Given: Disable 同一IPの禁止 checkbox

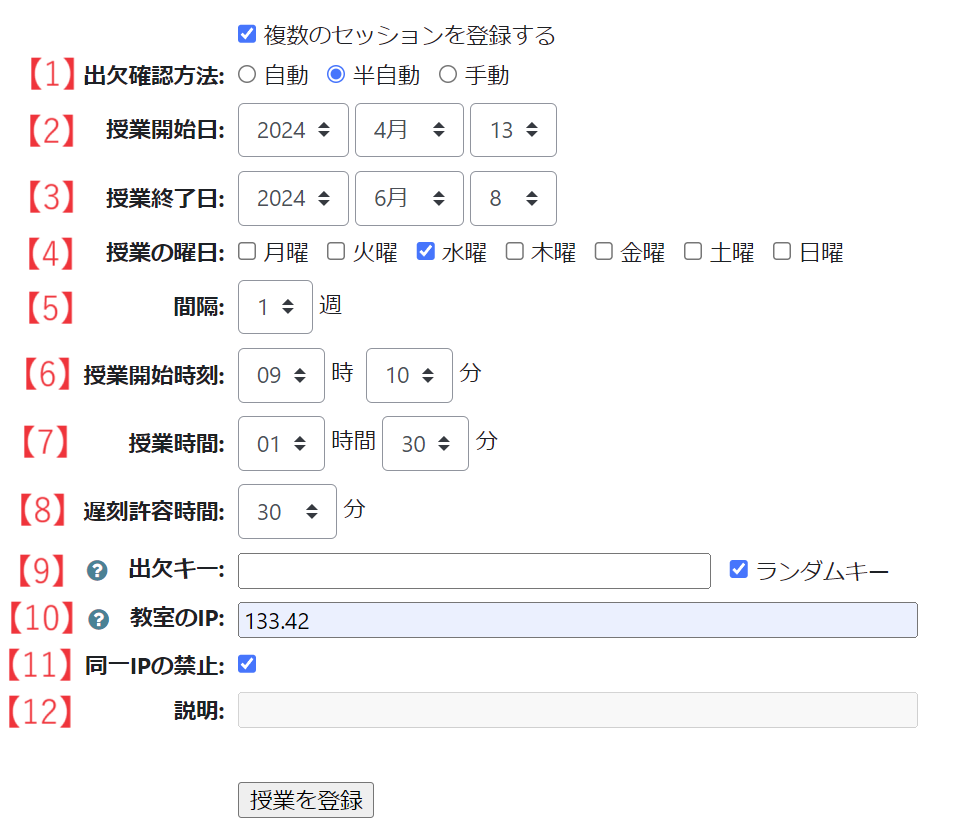Looking at the screenshot, I should click(x=247, y=664).
